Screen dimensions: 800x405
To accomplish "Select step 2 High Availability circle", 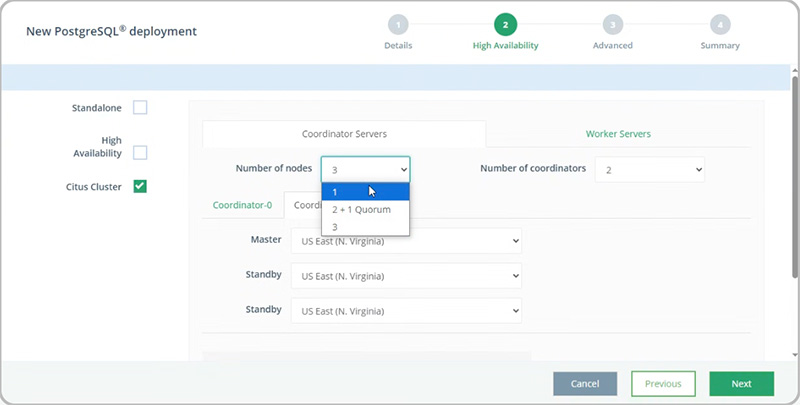I will point(505,25).
